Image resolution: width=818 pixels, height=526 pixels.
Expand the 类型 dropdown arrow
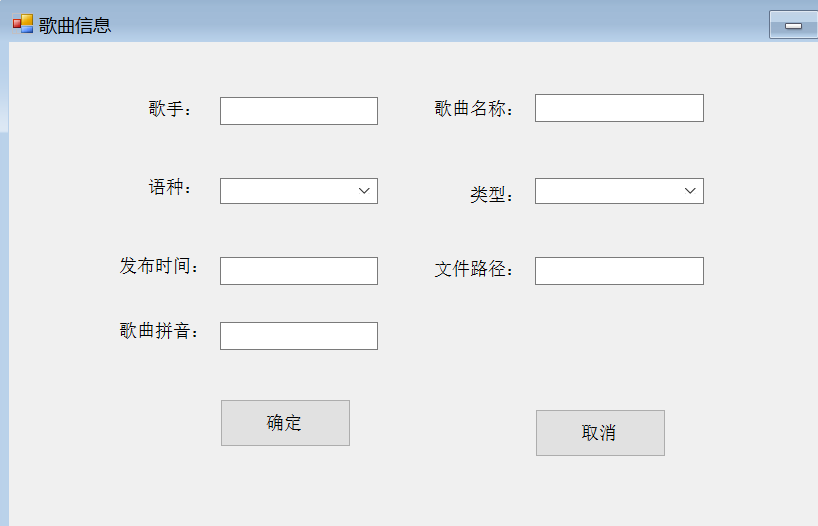click(x=690, y=191)
